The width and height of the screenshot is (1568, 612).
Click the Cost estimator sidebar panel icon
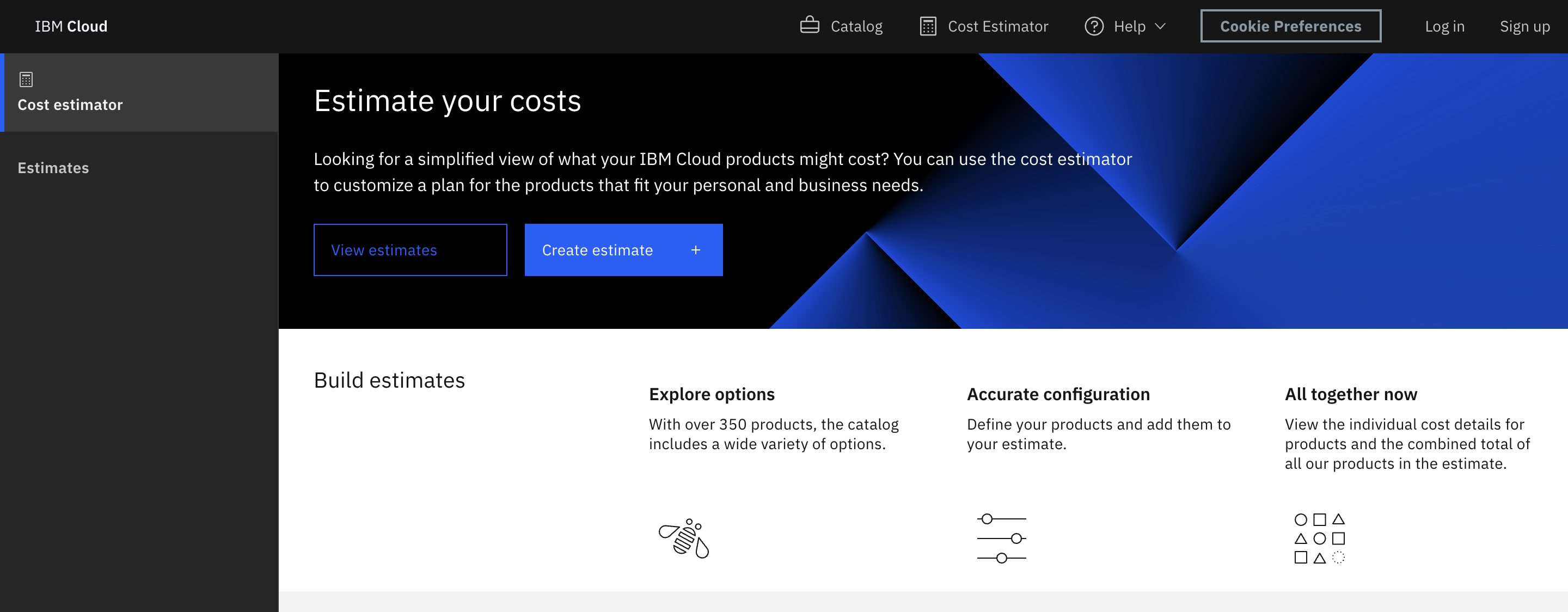pyautogui.click(x=26, y=79)
